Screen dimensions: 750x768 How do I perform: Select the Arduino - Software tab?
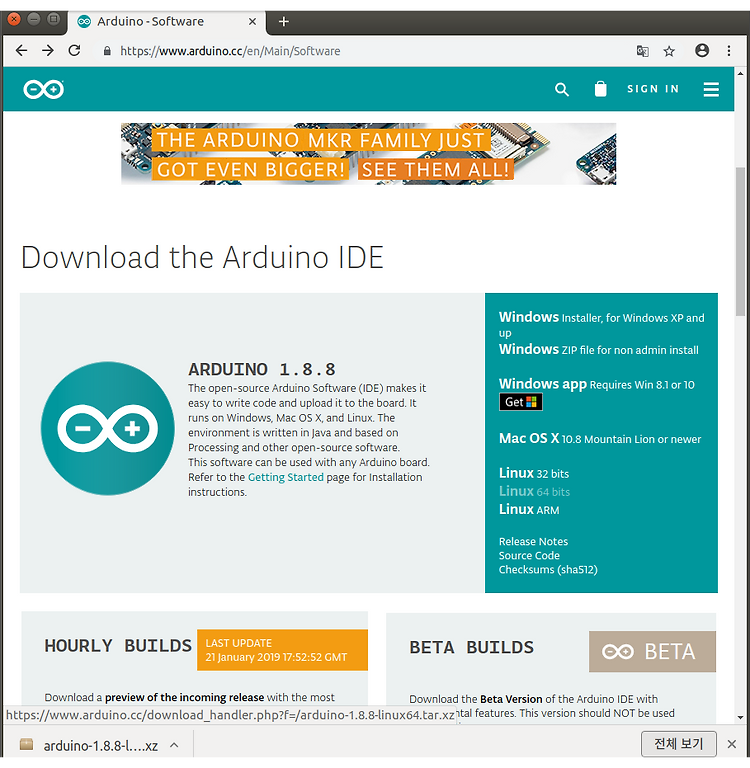coord(167,22)
